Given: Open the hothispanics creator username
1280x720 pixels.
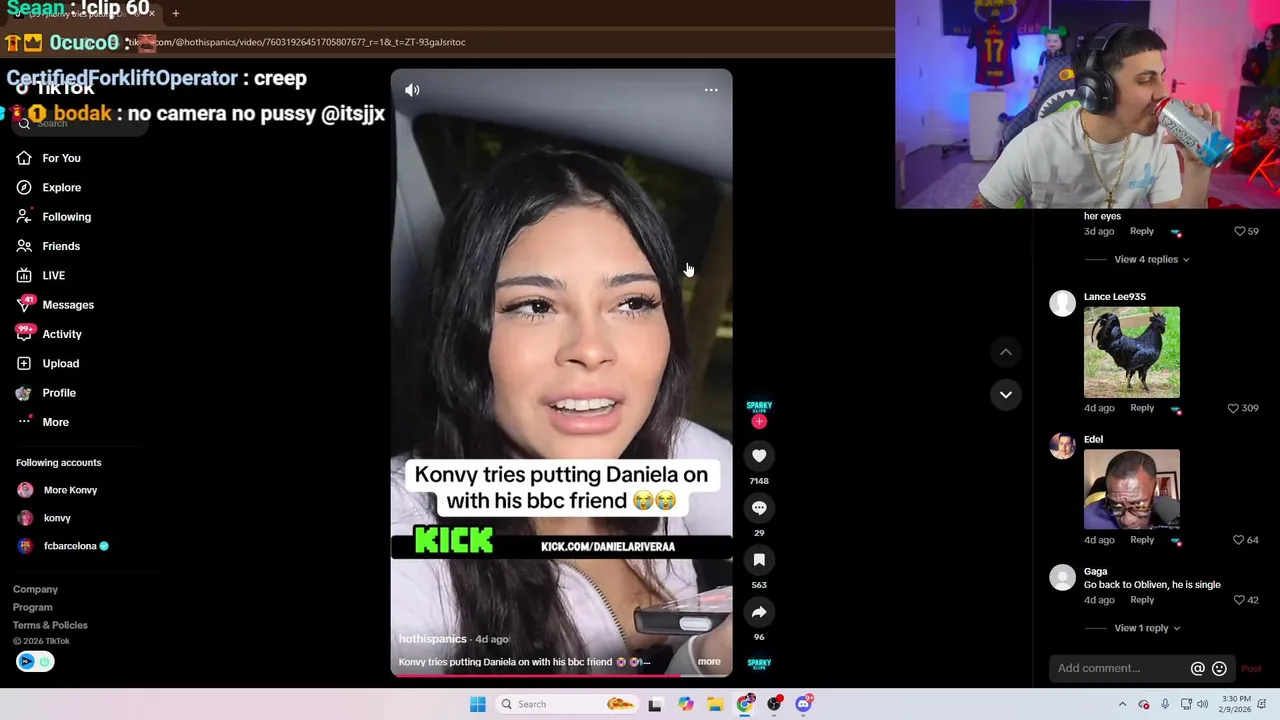Looking at the screenshot, I should (x=432, y=639).
